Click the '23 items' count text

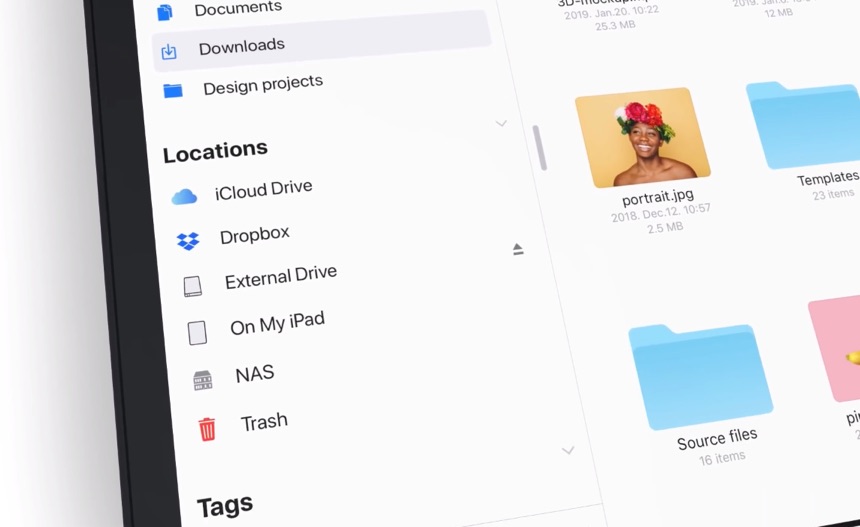click(833, 194)
